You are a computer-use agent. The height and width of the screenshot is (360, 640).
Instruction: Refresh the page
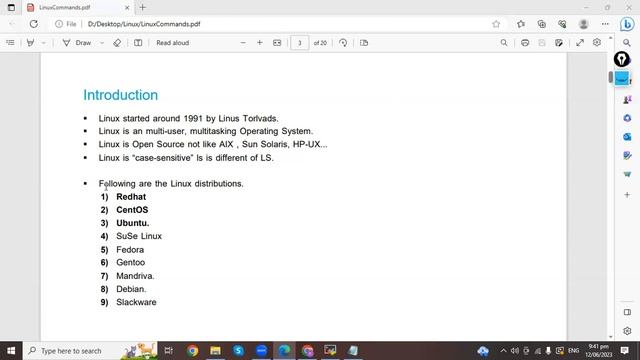coord(33,24)
